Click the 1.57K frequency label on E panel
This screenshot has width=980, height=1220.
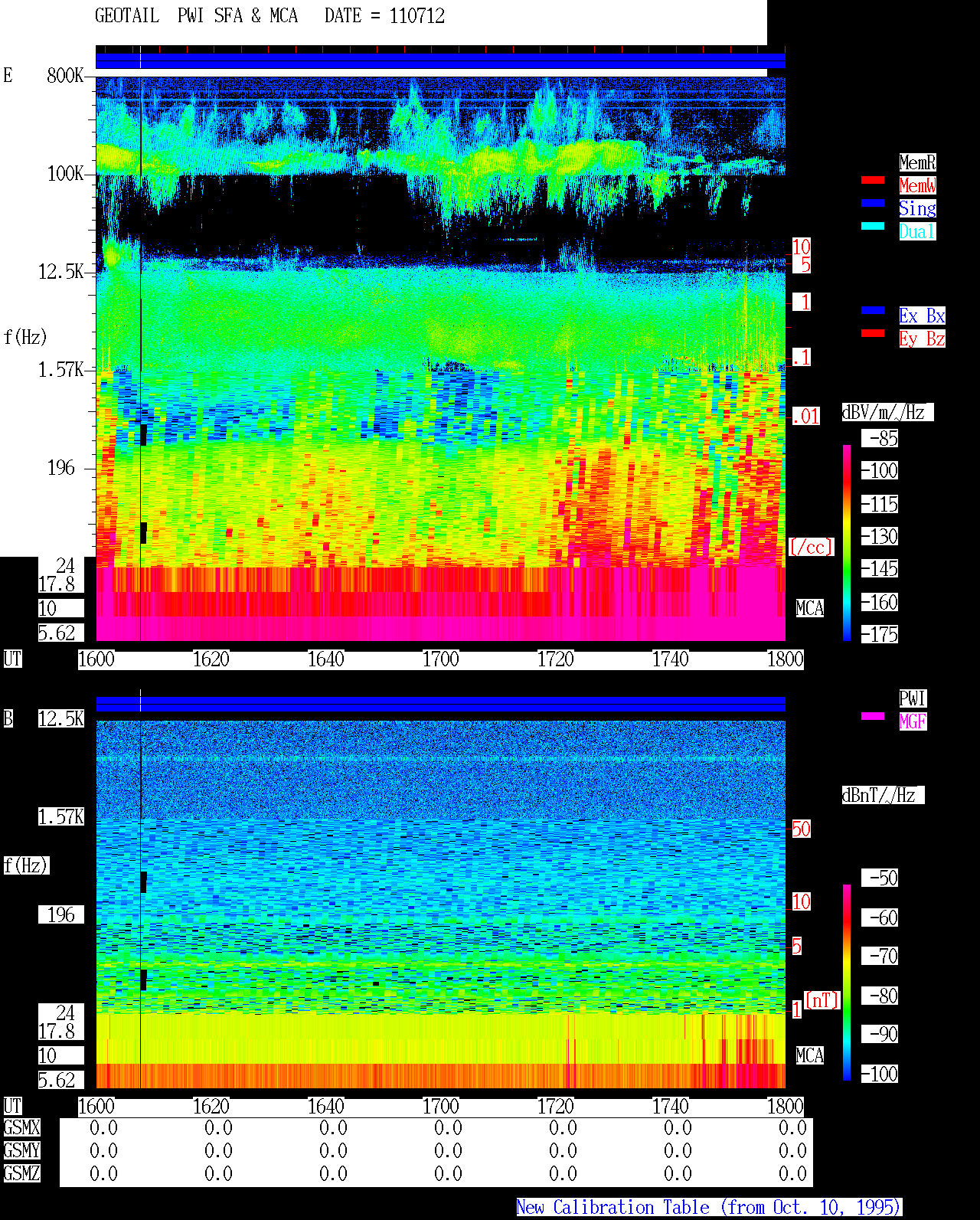click(61, 369)
